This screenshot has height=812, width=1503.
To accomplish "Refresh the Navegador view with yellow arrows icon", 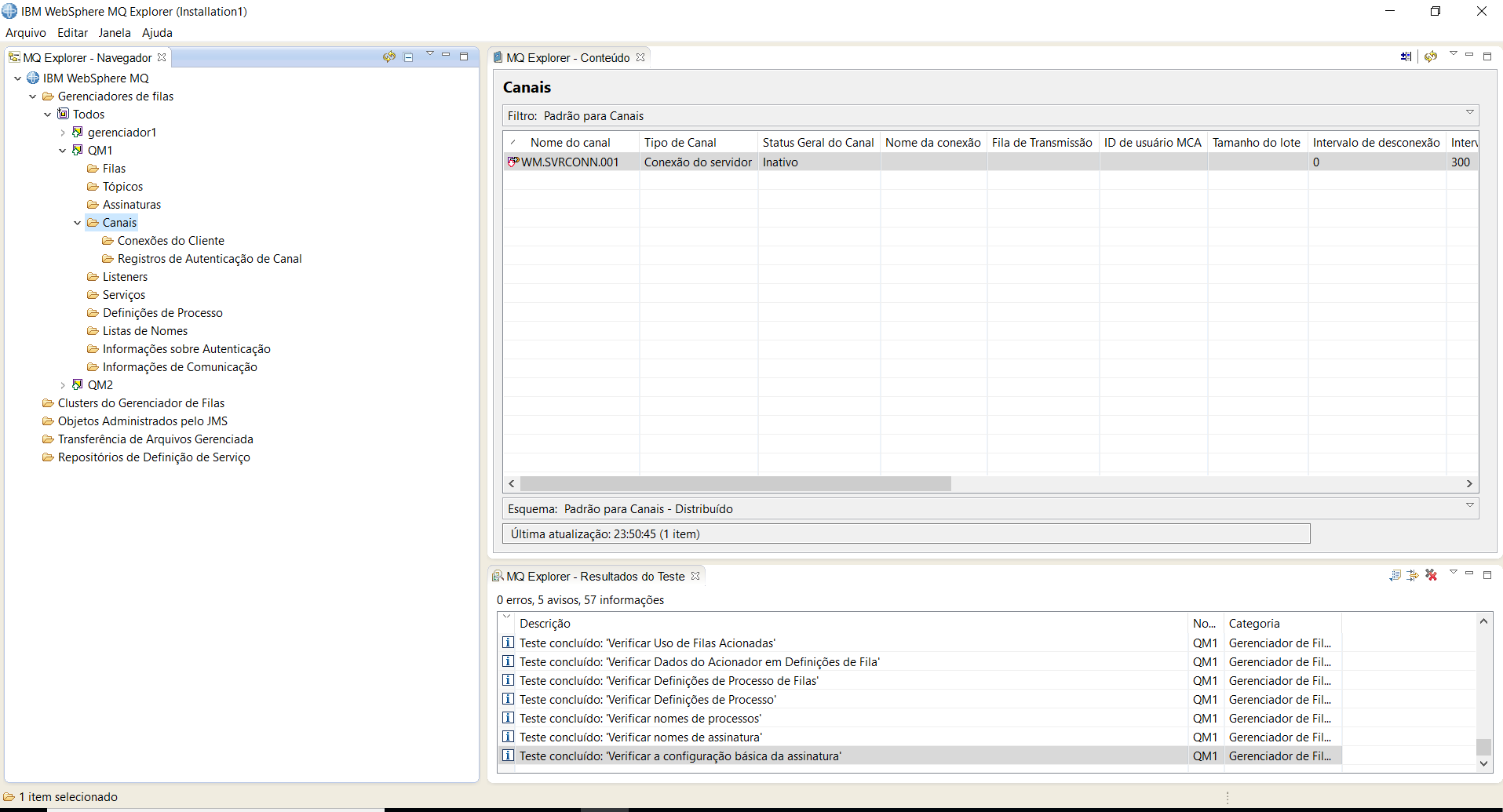I will (389, 56).
